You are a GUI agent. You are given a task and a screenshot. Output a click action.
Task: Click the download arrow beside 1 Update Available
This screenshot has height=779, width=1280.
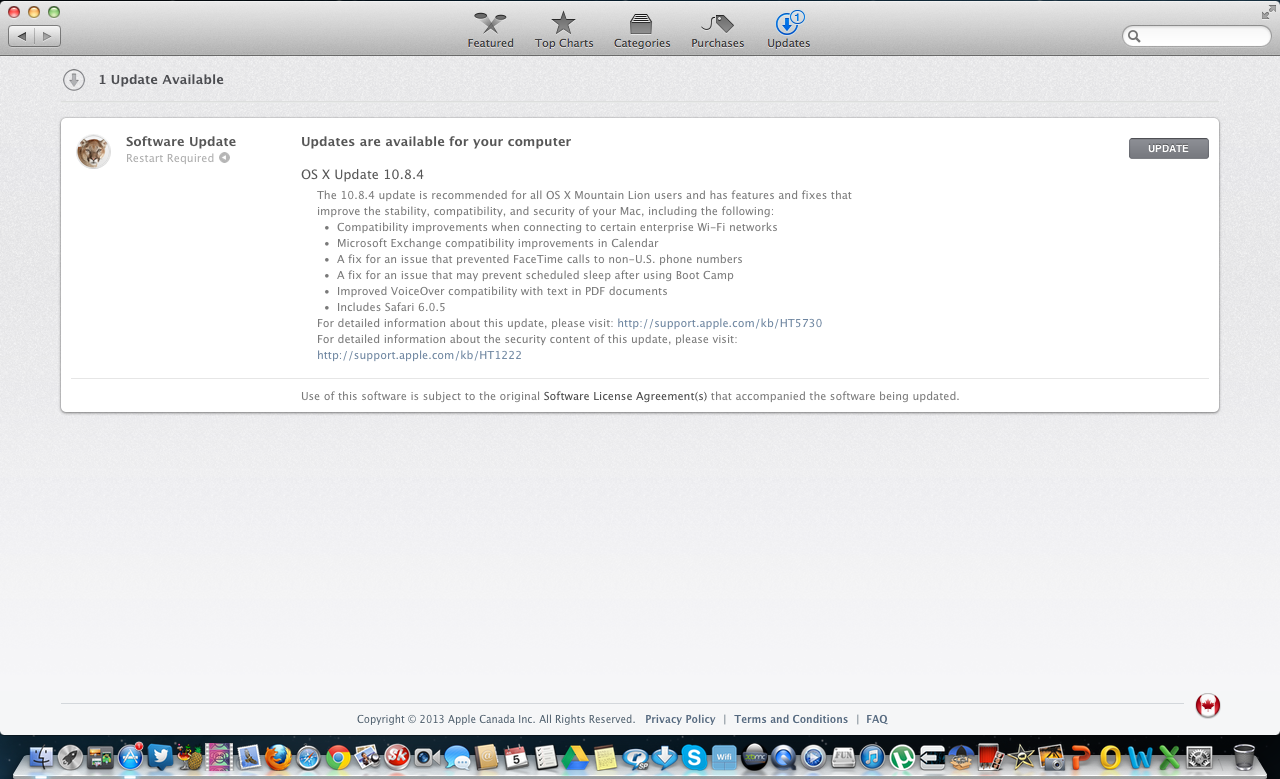coord(74,80)
